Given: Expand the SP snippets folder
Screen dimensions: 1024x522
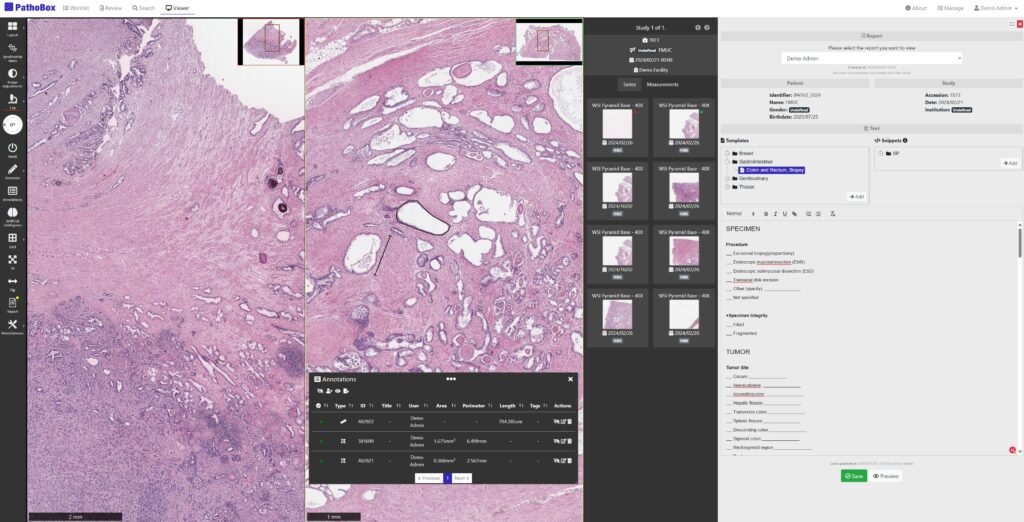Looking at the screenshot, I should tap(881, 154).
